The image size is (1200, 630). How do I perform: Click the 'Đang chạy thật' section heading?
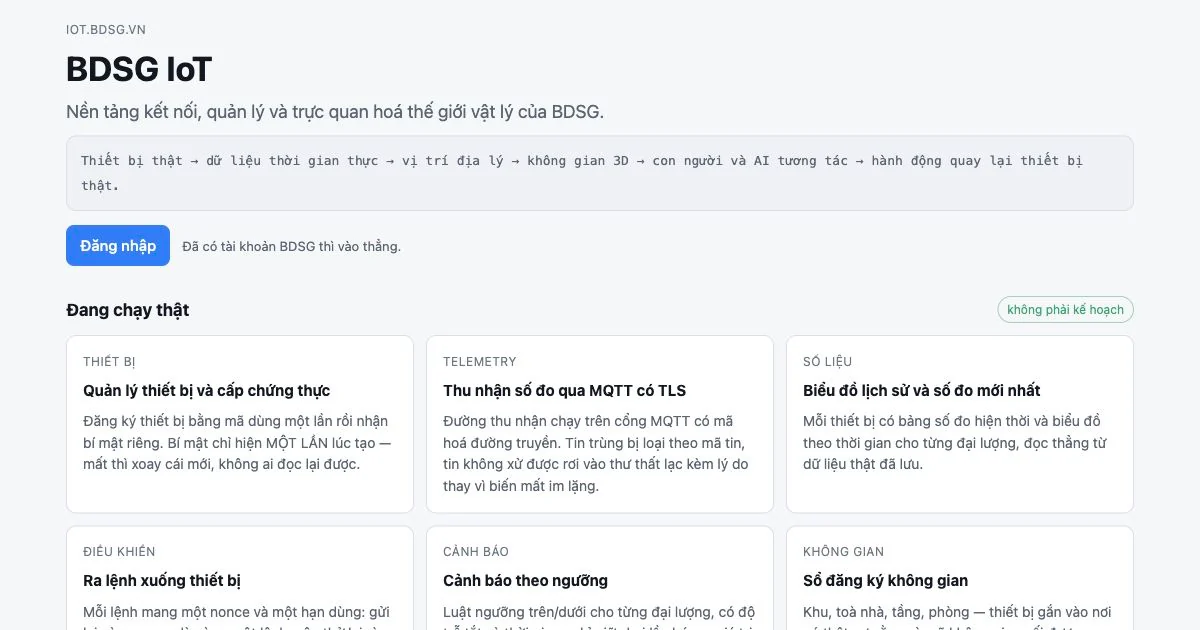click(x=128, y=310)
